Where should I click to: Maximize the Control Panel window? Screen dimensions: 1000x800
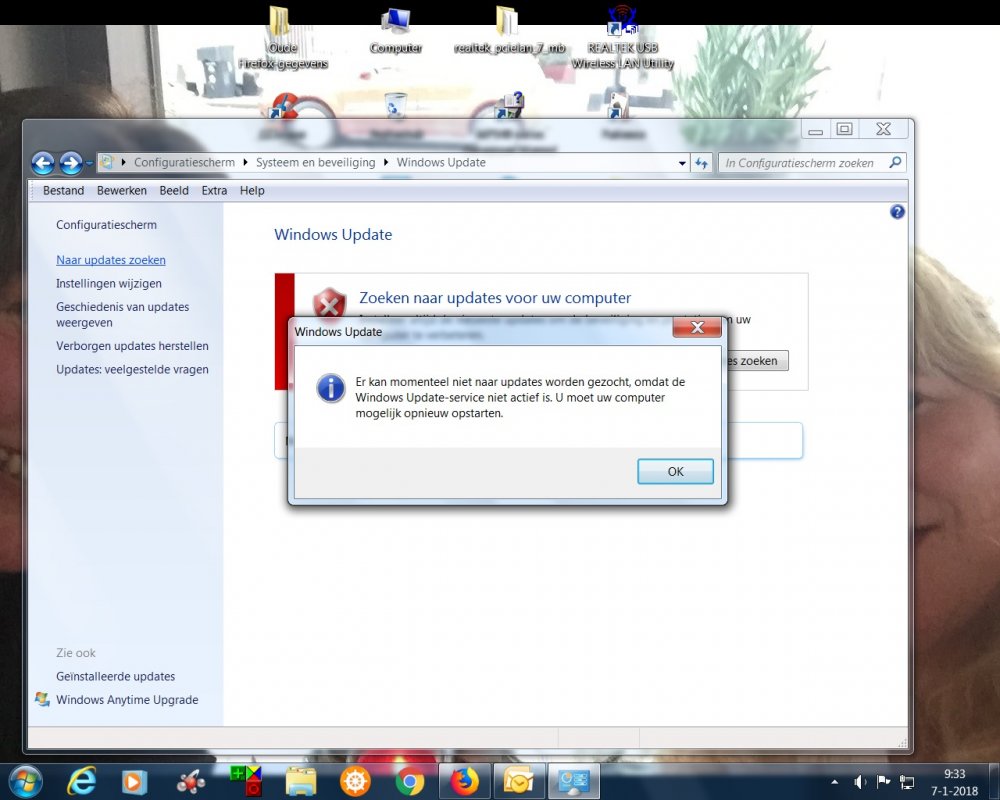pyautogui.click(x=844, y=130)
